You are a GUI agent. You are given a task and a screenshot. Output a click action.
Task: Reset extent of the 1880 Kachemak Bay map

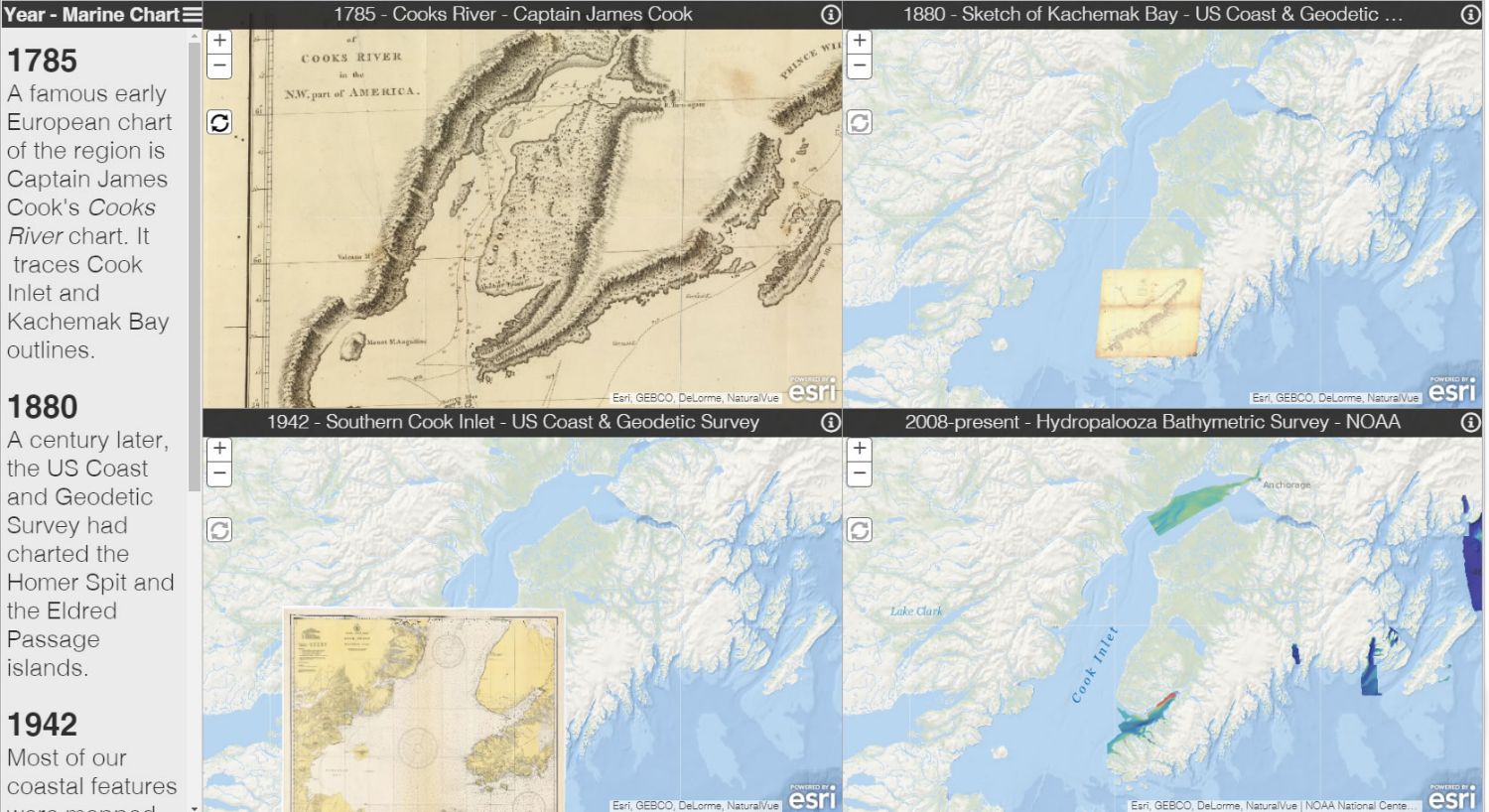(860, 122)
